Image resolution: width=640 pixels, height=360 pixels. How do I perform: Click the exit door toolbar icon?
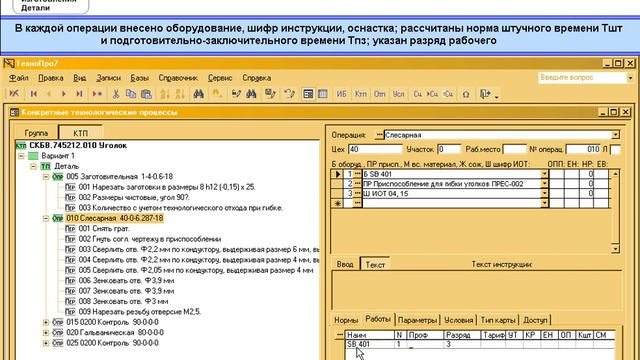(x=485, y=94)
